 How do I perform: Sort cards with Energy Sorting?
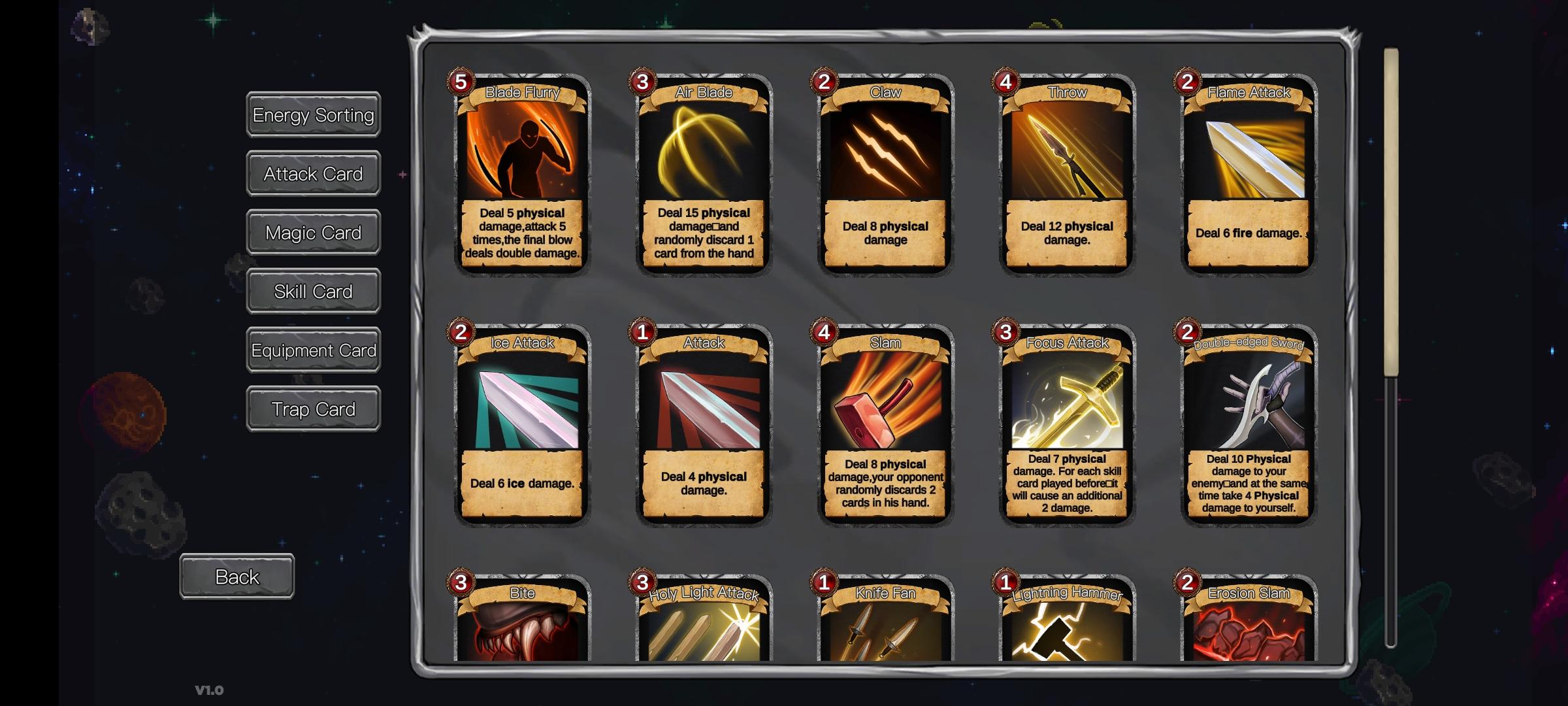tap(313, 114)
